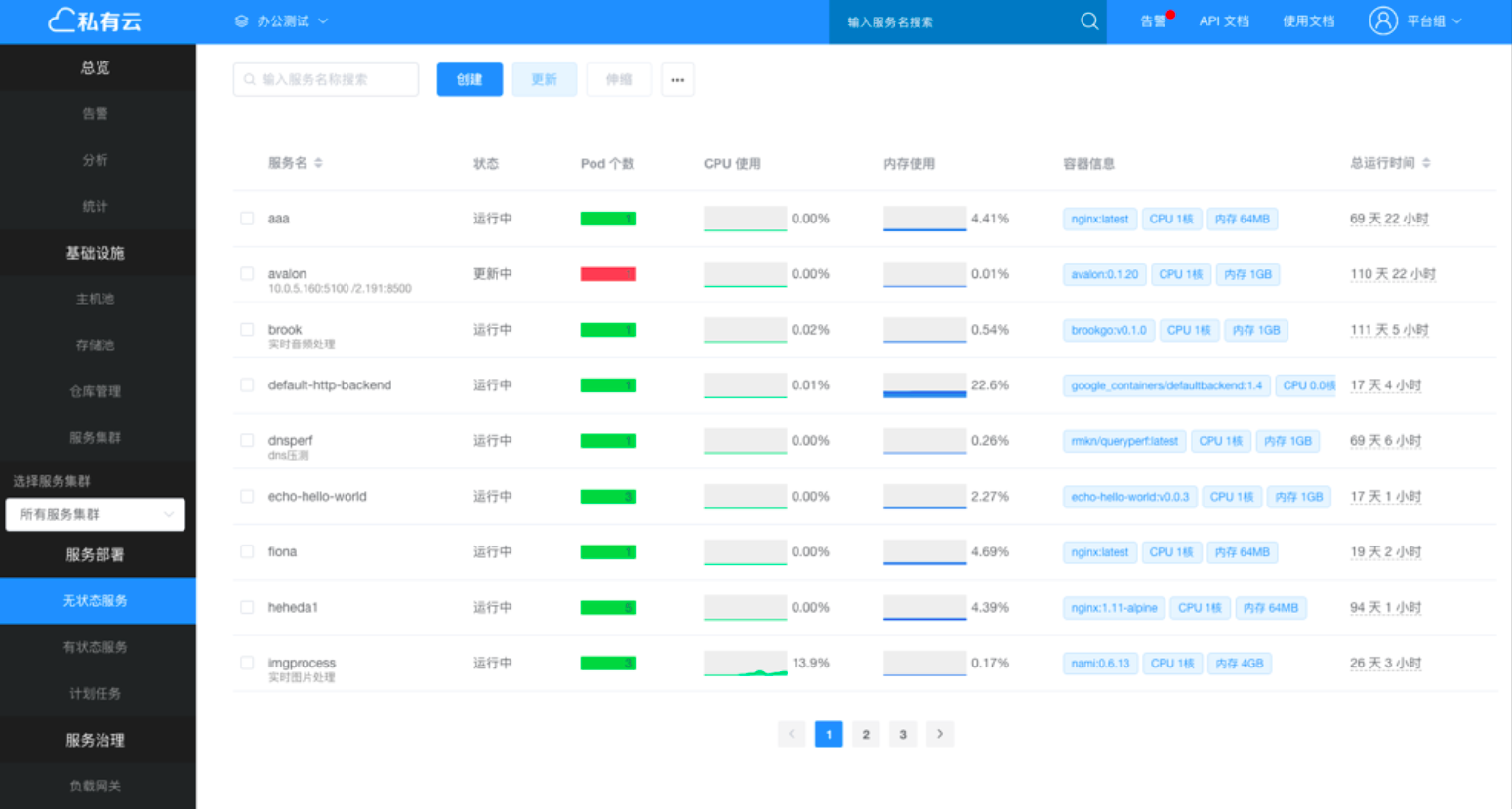This screenshot has width=1512, height=809.
Task: Click the nginx:latest tag in aaa row
Action: point(1099,219)
